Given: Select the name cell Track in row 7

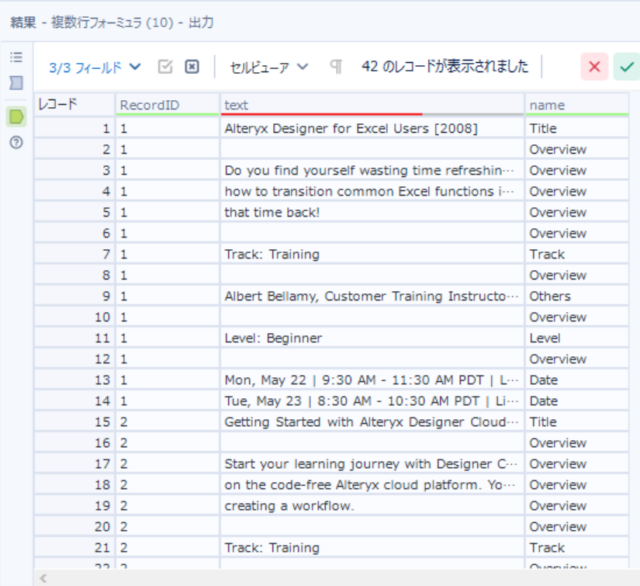Looking at the screenshot, I should (577, 254).
